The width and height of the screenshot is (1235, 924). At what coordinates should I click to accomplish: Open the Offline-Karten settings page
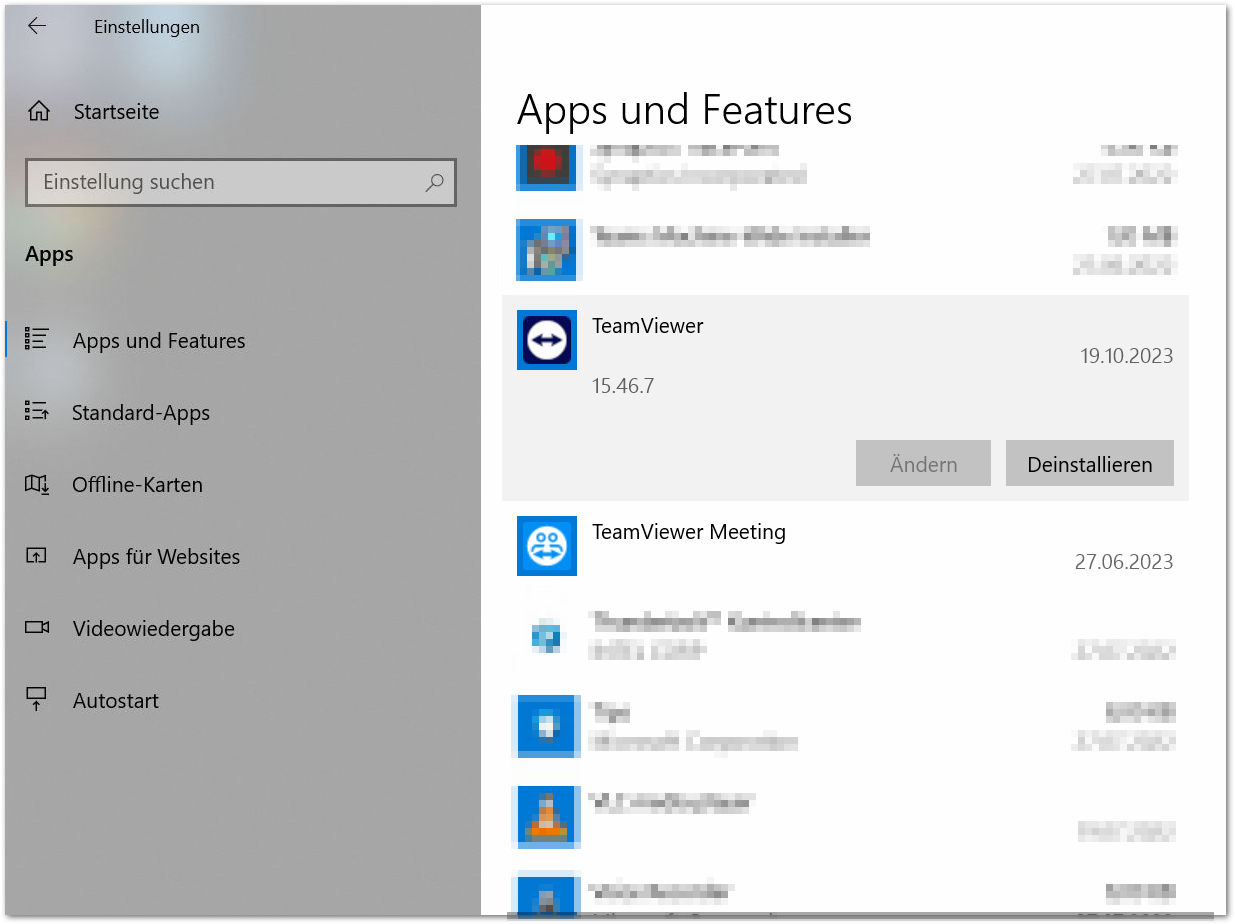(x=137, y=484)
